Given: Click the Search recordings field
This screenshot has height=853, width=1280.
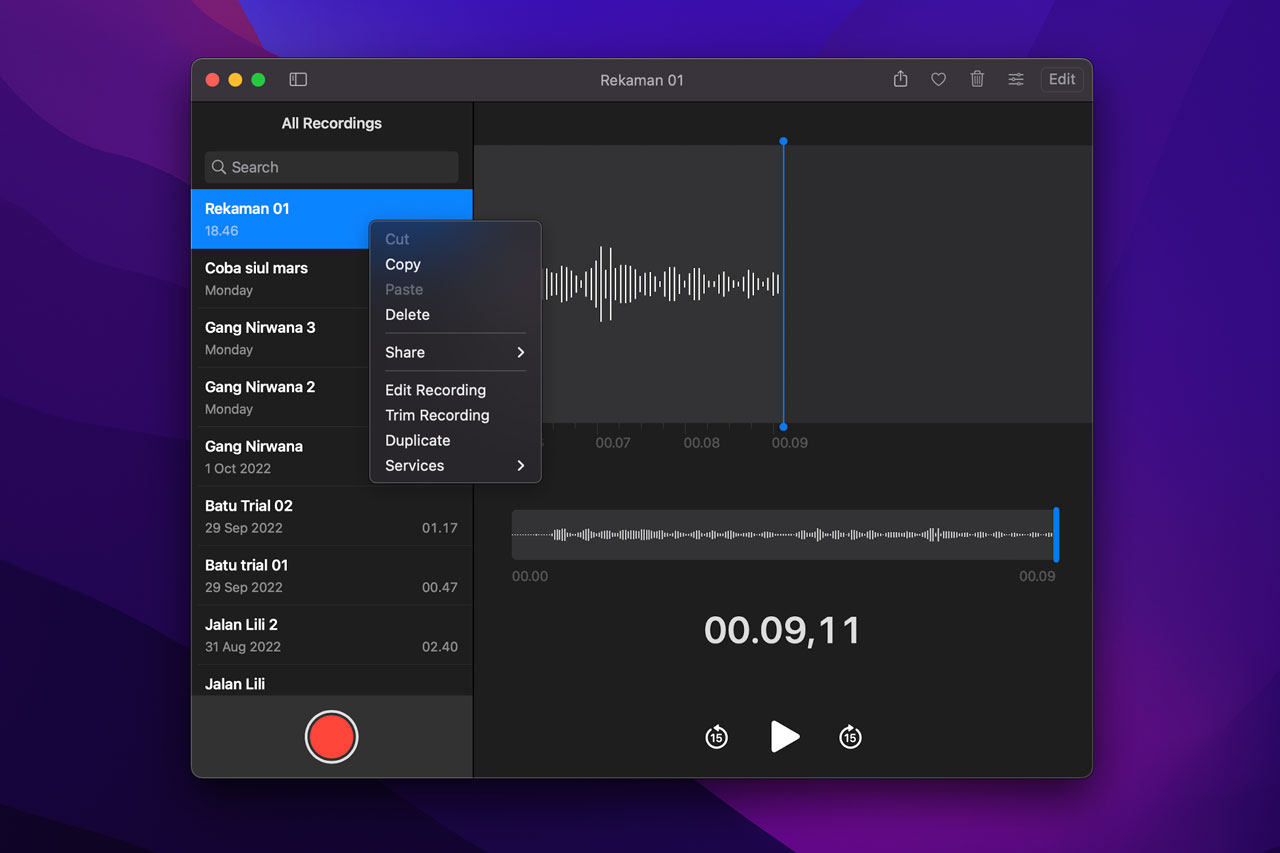Looking at the screenshot, I should tap(332, 167).
